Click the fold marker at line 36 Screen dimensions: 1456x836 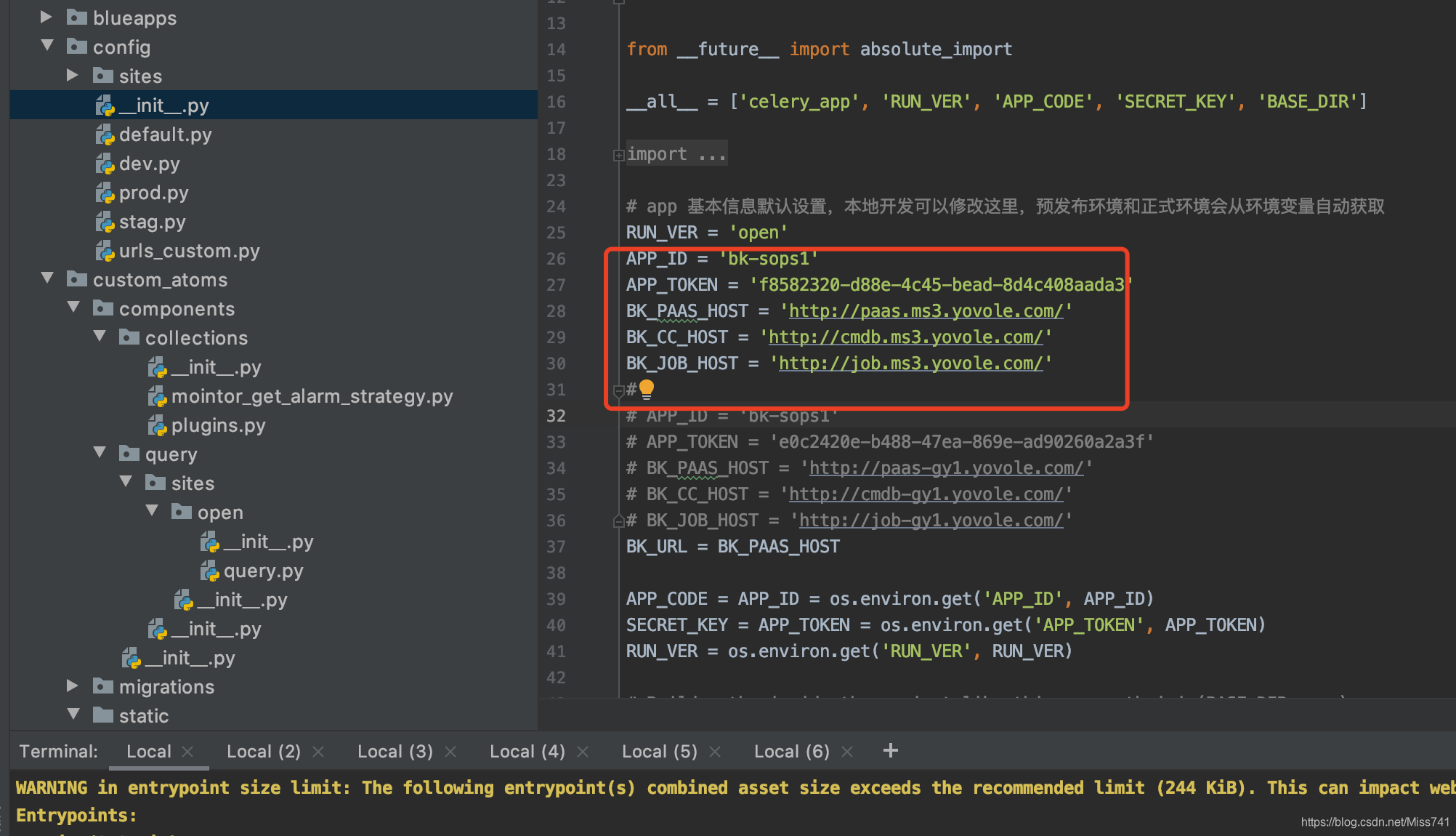pyautogui.click(x=618, y=521)
